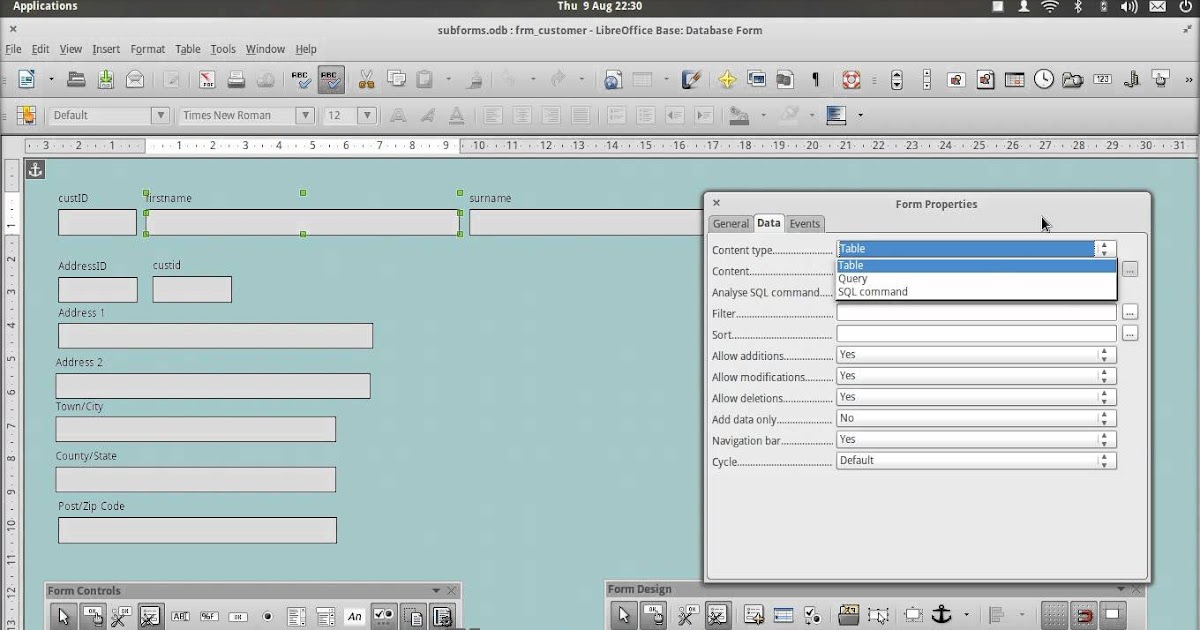Open Allow deletions dropdown

976,397
